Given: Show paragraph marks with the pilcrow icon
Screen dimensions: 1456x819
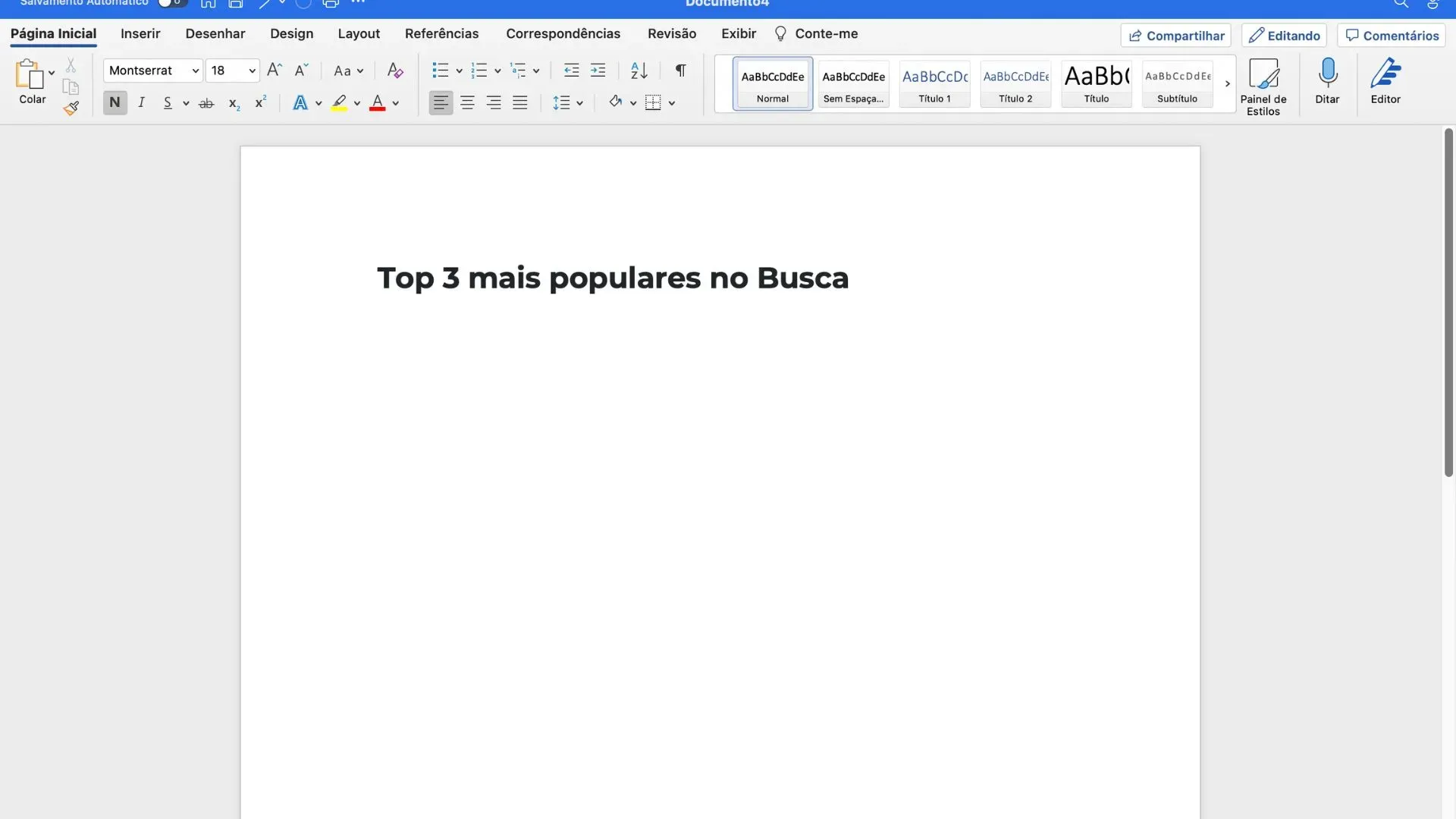Looking at the screenshot, I should coord(679,71).
